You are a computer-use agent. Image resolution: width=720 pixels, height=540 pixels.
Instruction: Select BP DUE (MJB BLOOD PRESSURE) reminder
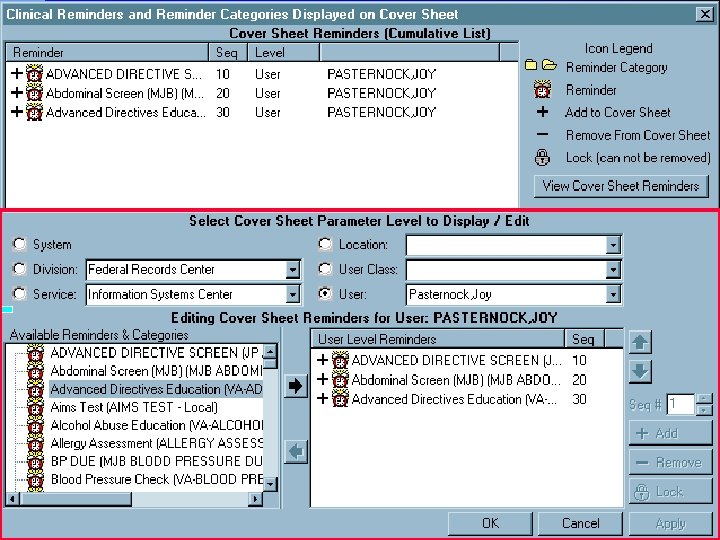(156, 461)
